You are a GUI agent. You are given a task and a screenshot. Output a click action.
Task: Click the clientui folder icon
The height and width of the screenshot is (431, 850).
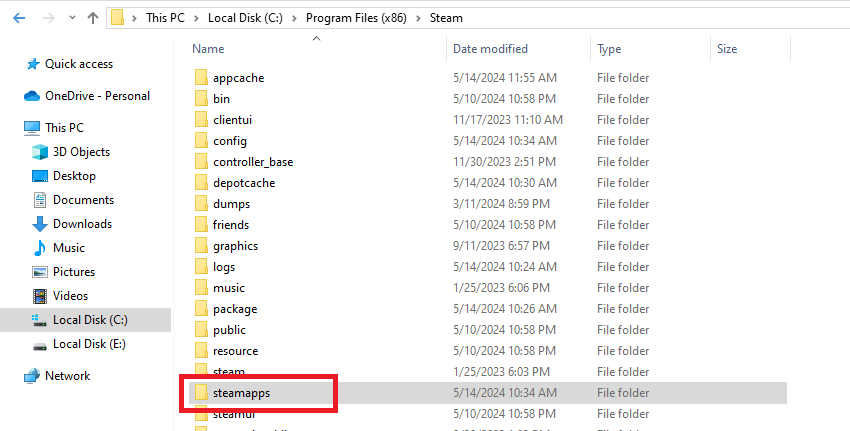tap(201, 120)
